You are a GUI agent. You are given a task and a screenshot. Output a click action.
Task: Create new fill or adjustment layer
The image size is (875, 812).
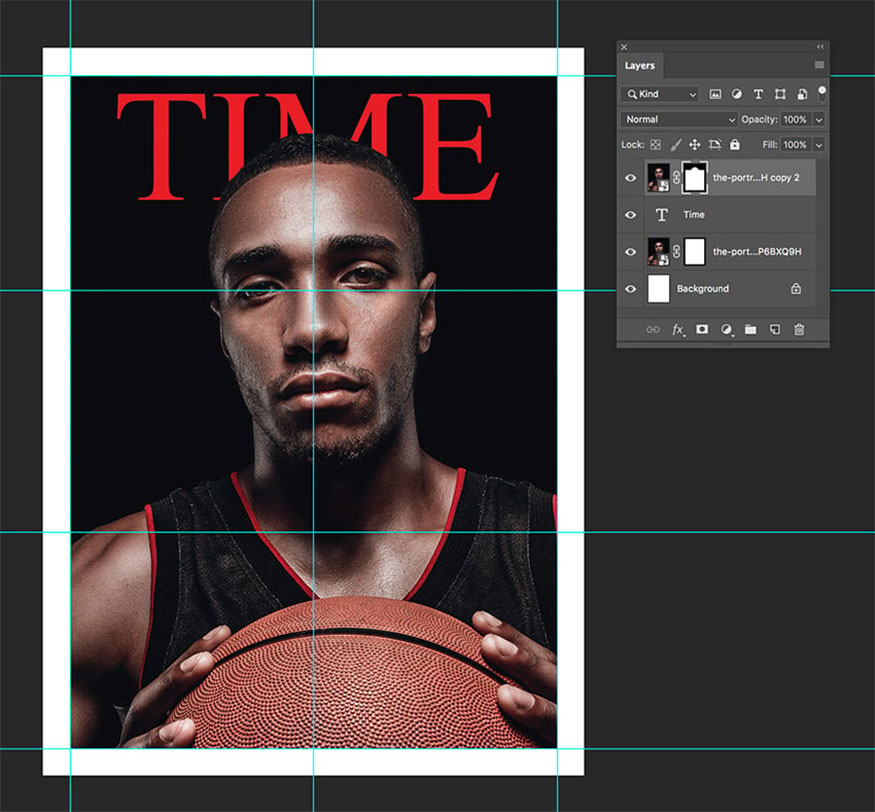[x=726, y=330]
